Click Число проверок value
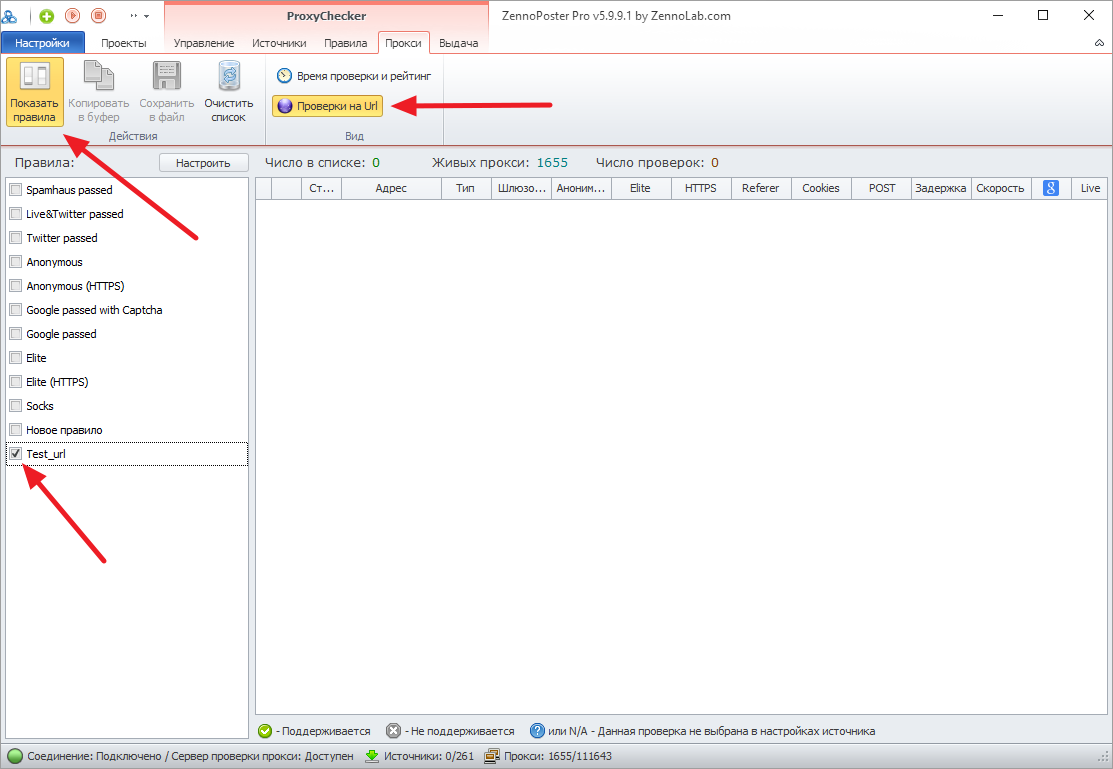The image size is (1113, 769). point(715,163)
